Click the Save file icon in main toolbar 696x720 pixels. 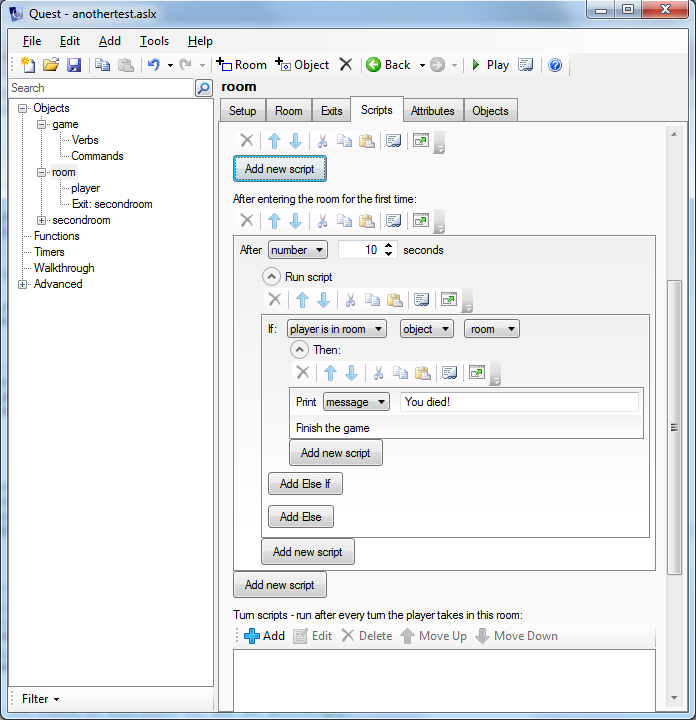point(74,65)
